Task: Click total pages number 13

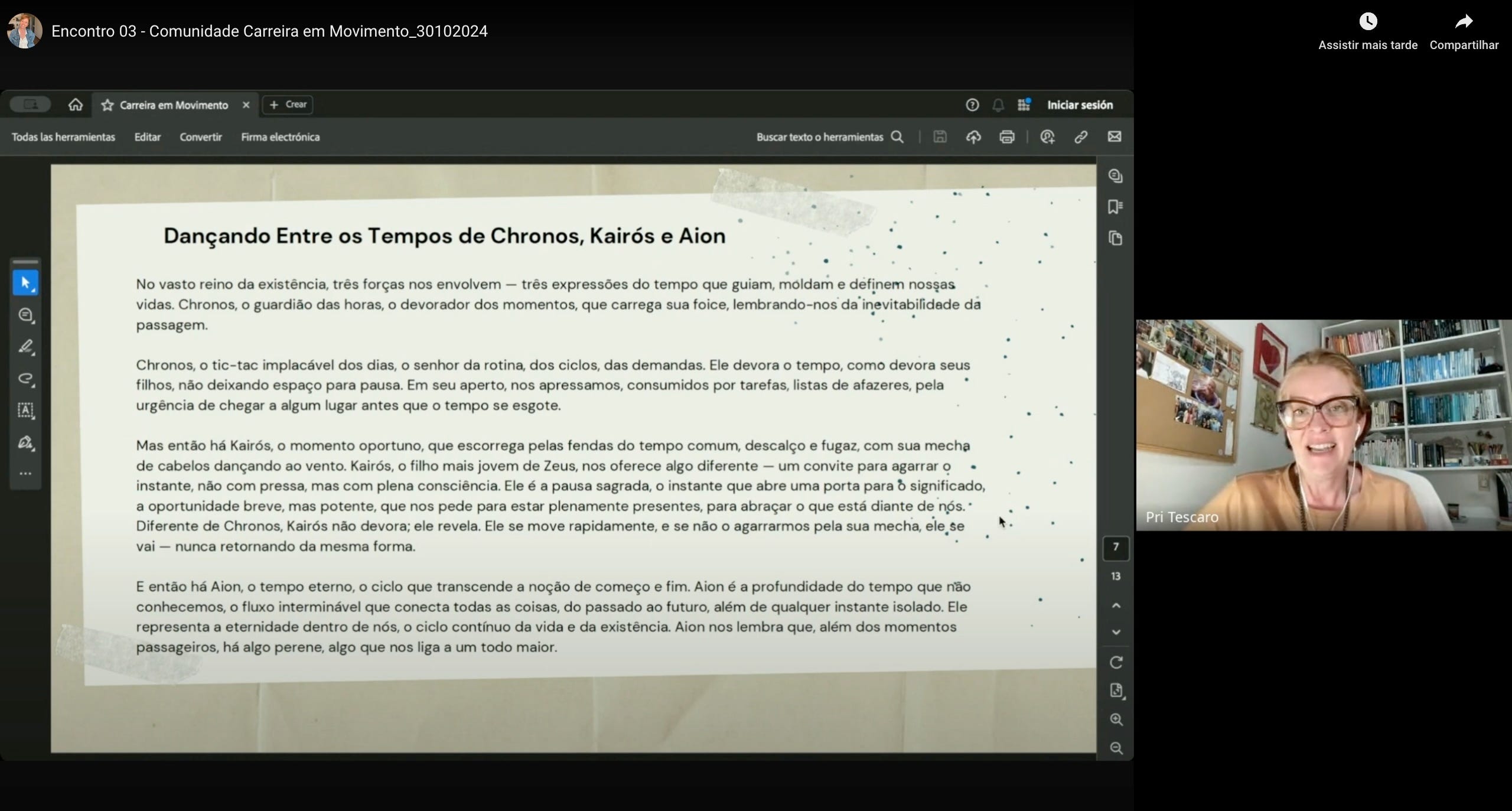Action: 1116,577
